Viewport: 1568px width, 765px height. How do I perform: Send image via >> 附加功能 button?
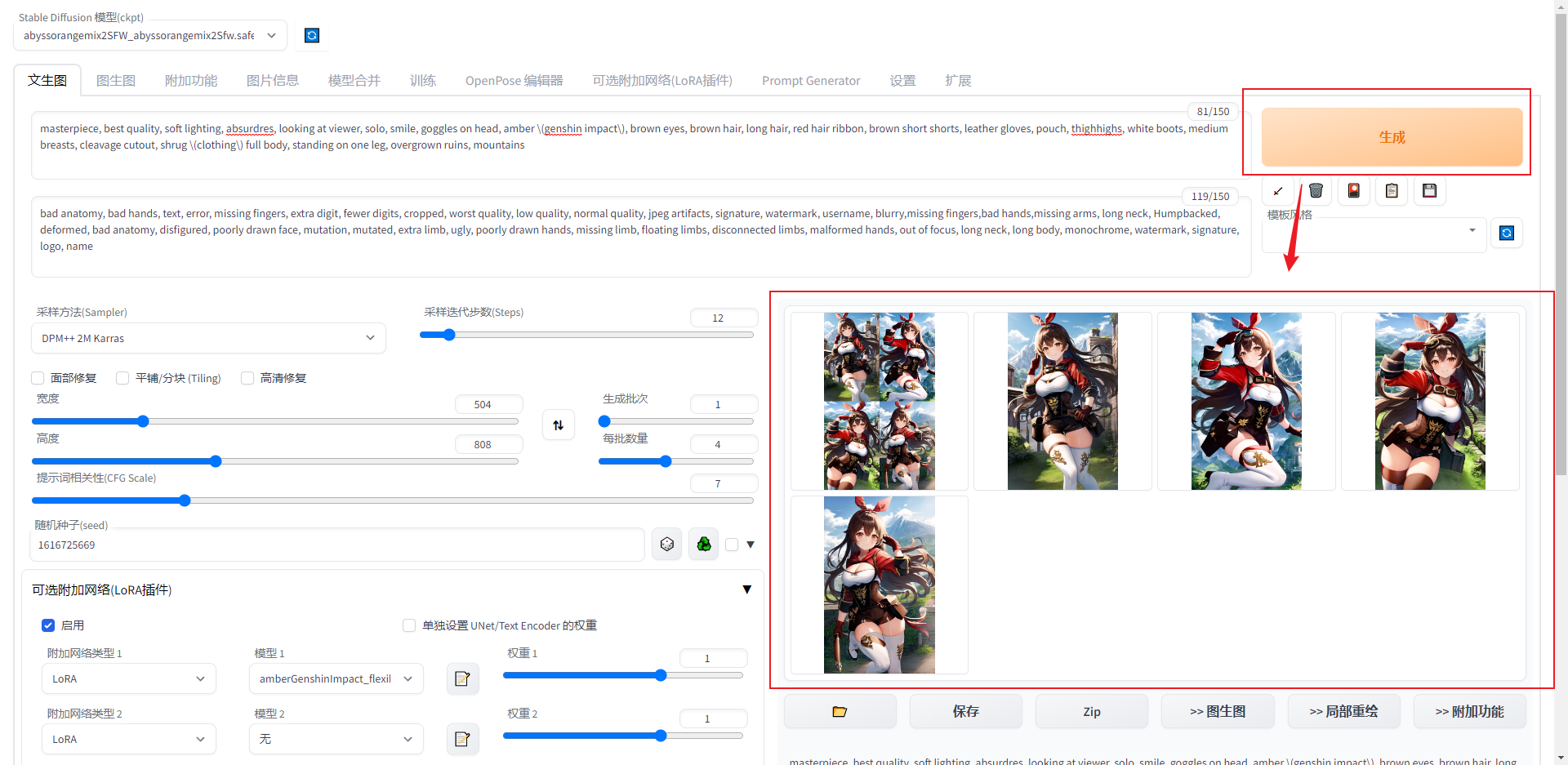[1469, 712]
